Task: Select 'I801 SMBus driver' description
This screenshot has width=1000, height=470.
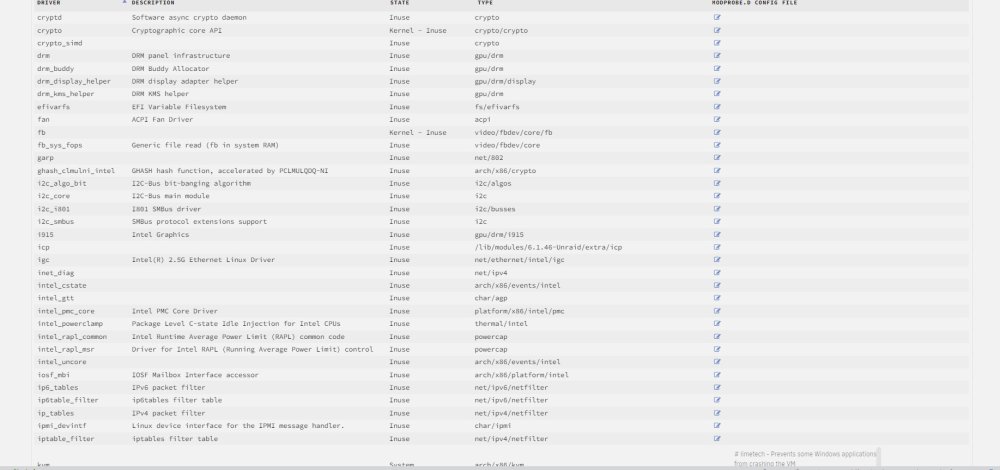Action: coord(166,209)
